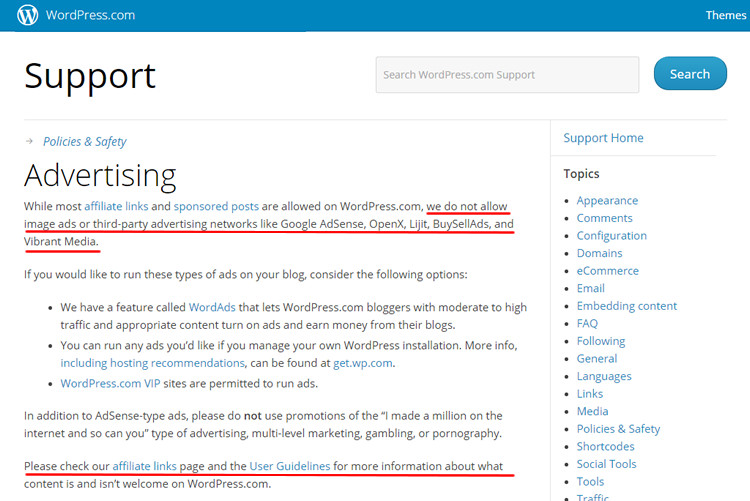
Task: Open the Embedding content topic
Action: tap(627, 306)
